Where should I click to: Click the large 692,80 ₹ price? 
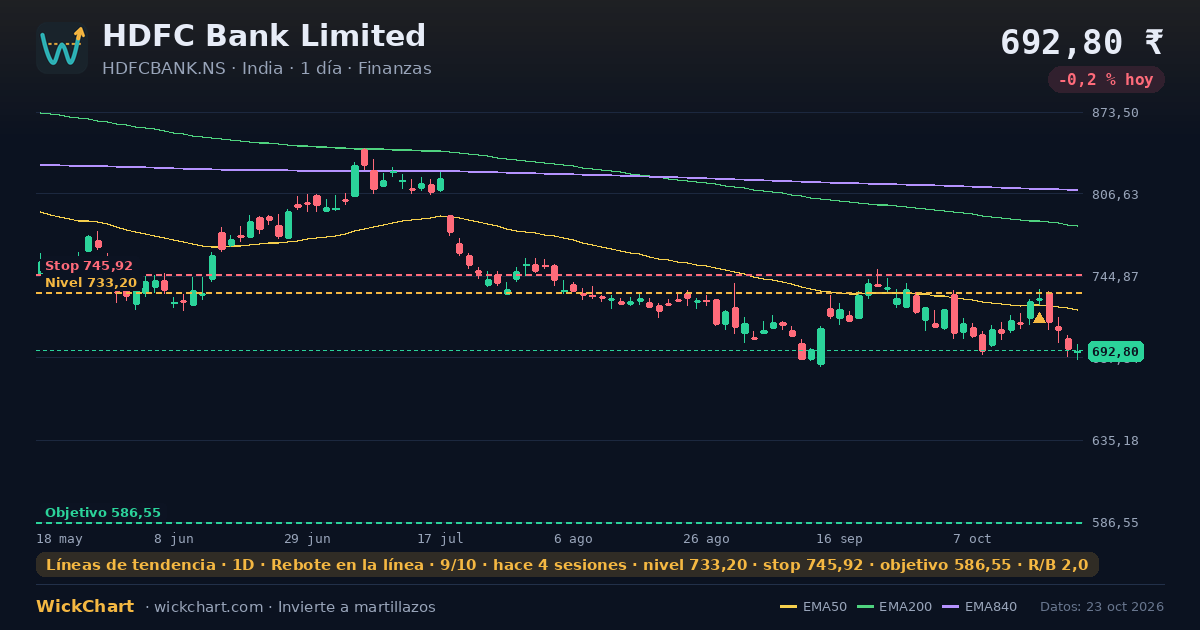pos(1082,43)
